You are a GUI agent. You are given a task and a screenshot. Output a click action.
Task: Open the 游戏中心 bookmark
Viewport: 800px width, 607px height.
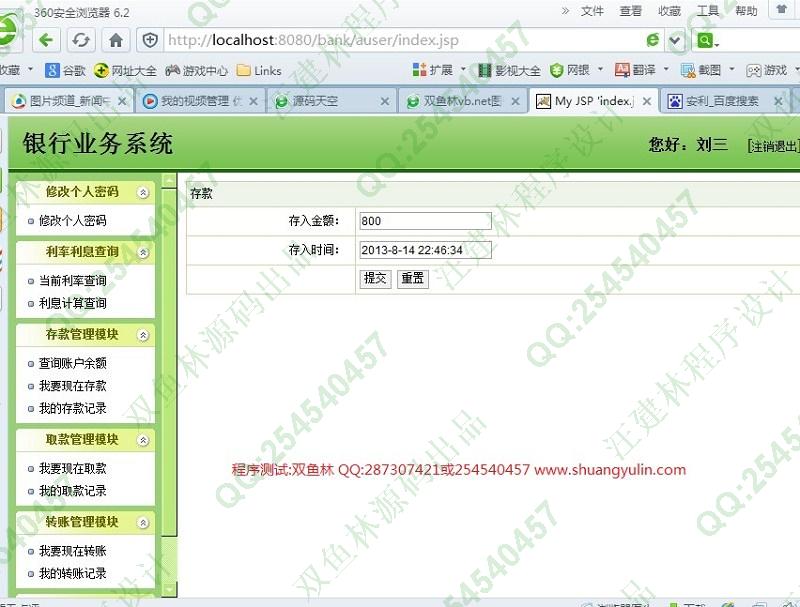click(196, 70)
